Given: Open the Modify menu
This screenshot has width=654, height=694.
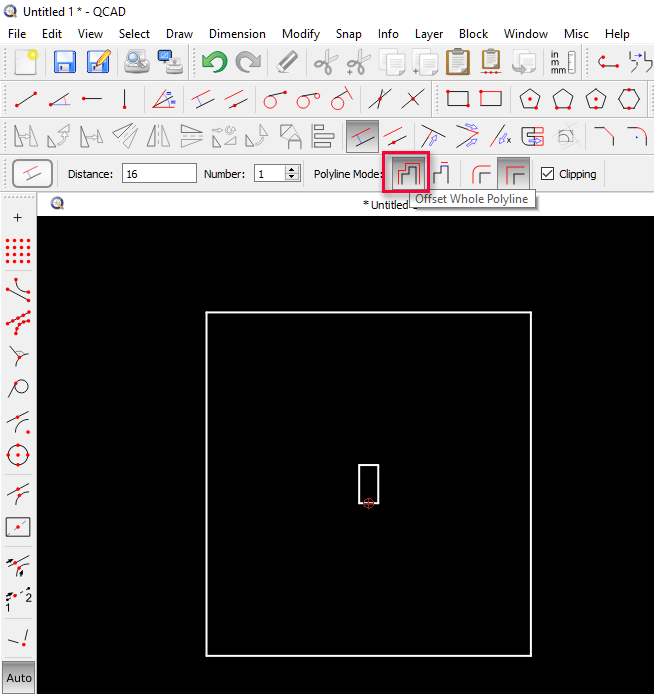Looking at the screenshot, I should (301, 34).
